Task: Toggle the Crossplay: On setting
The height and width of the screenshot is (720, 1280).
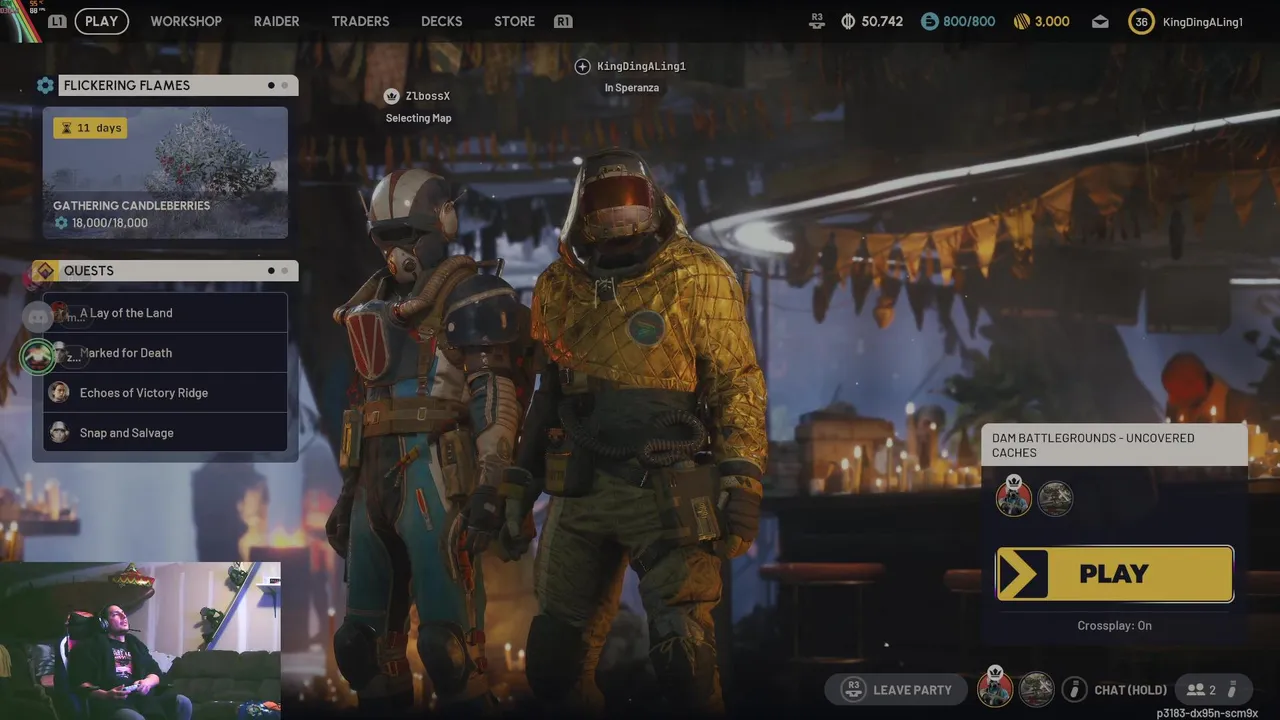Action: point(1115,626)
